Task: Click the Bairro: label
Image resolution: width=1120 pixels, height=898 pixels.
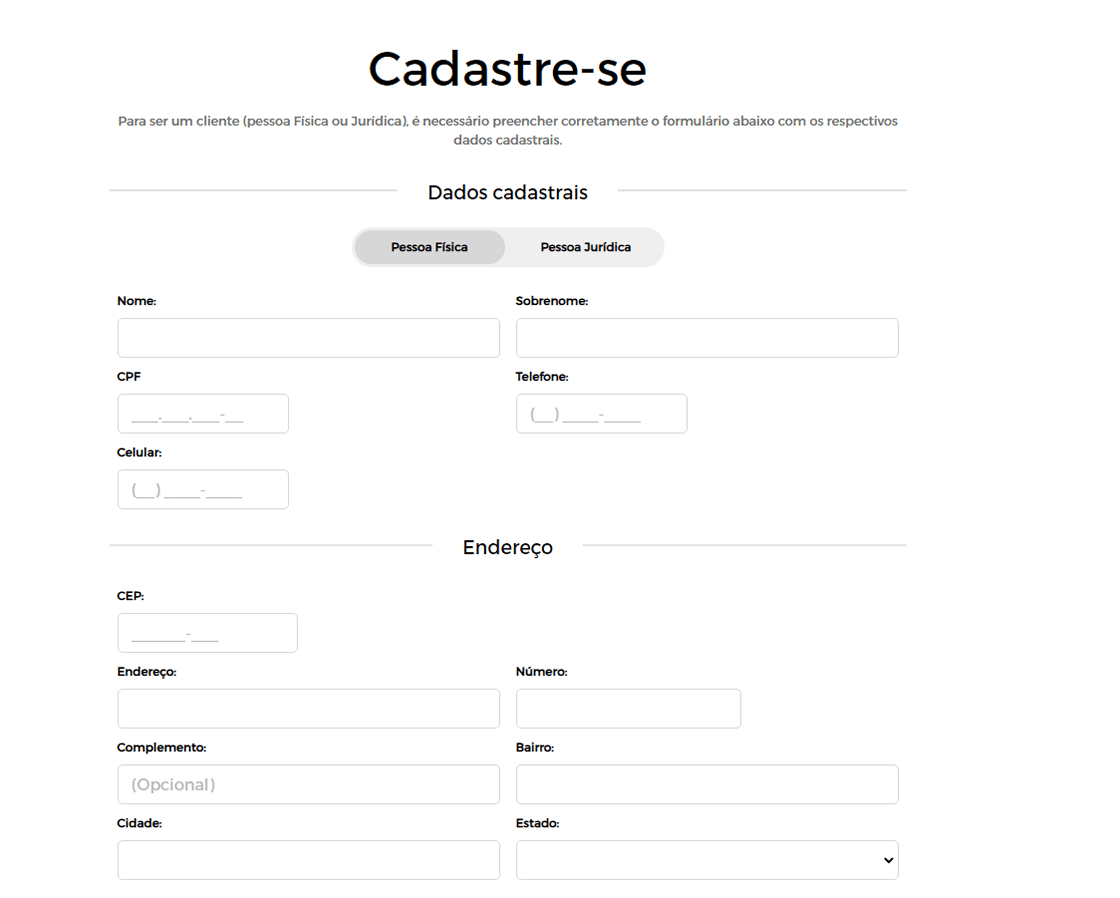Action: point(534,747)
